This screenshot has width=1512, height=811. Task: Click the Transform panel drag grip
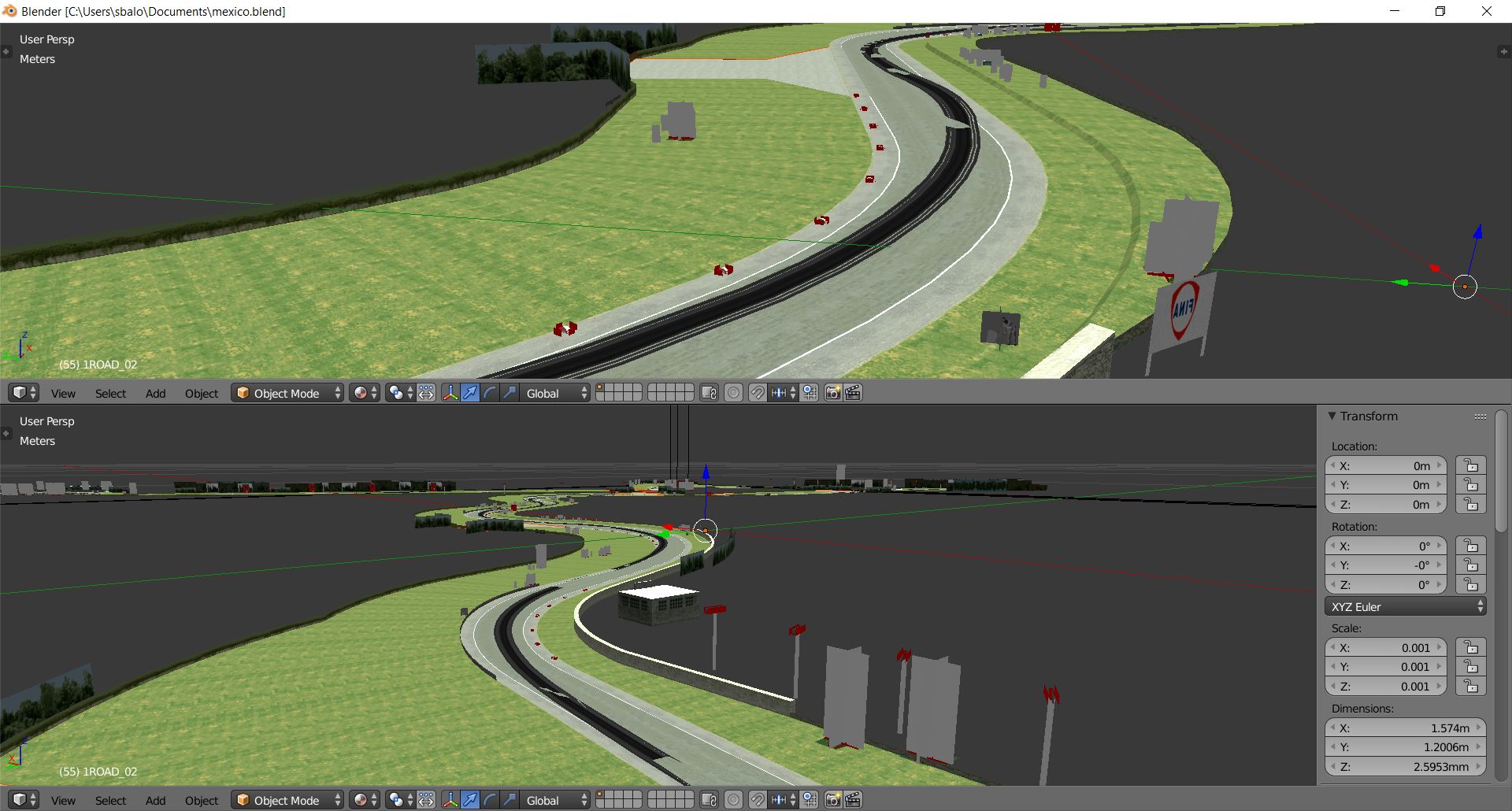pos(1480,417)
